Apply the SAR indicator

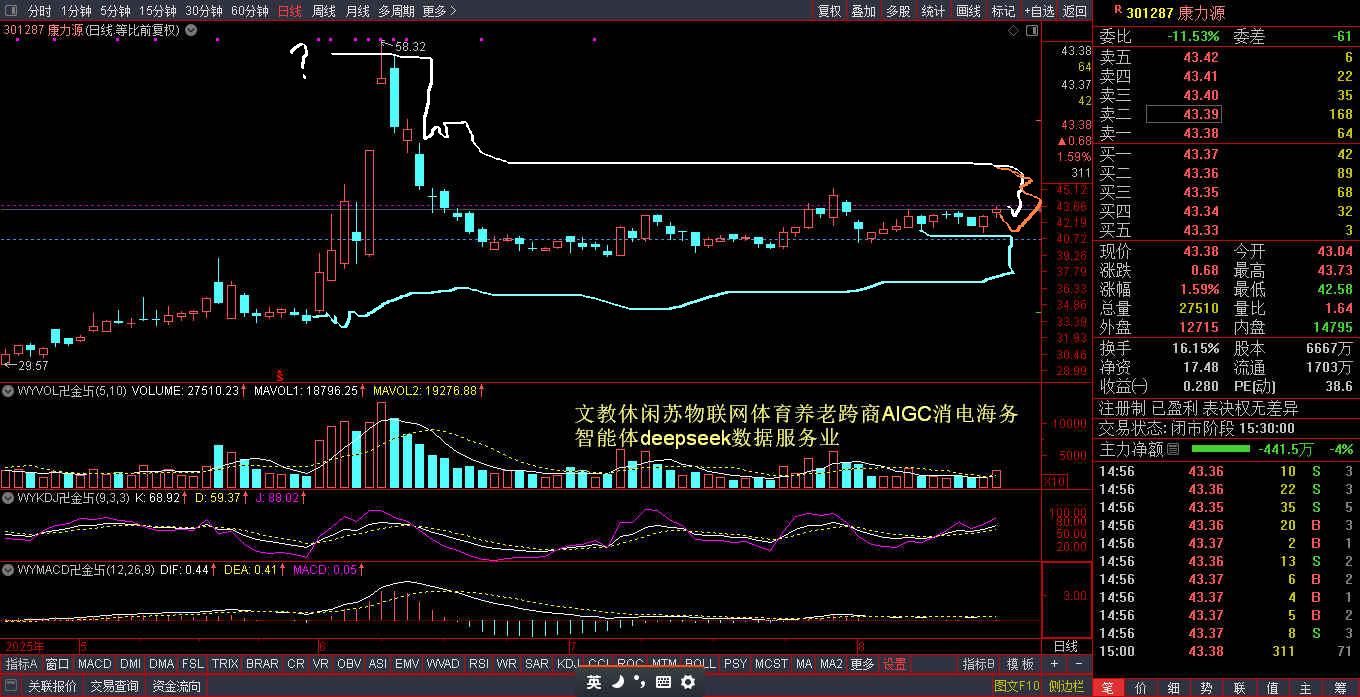click(537, 664)
